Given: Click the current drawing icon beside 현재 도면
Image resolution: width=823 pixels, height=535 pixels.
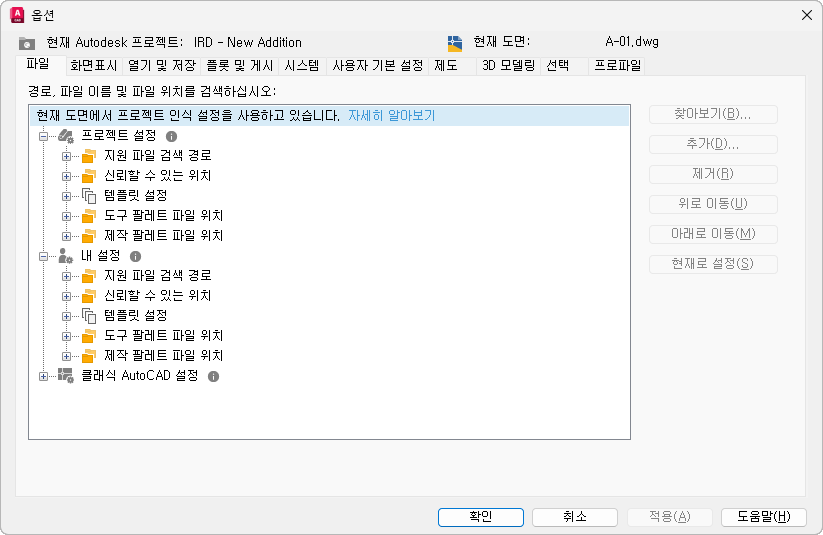Looking at the screenshot, I should (455, 43).
